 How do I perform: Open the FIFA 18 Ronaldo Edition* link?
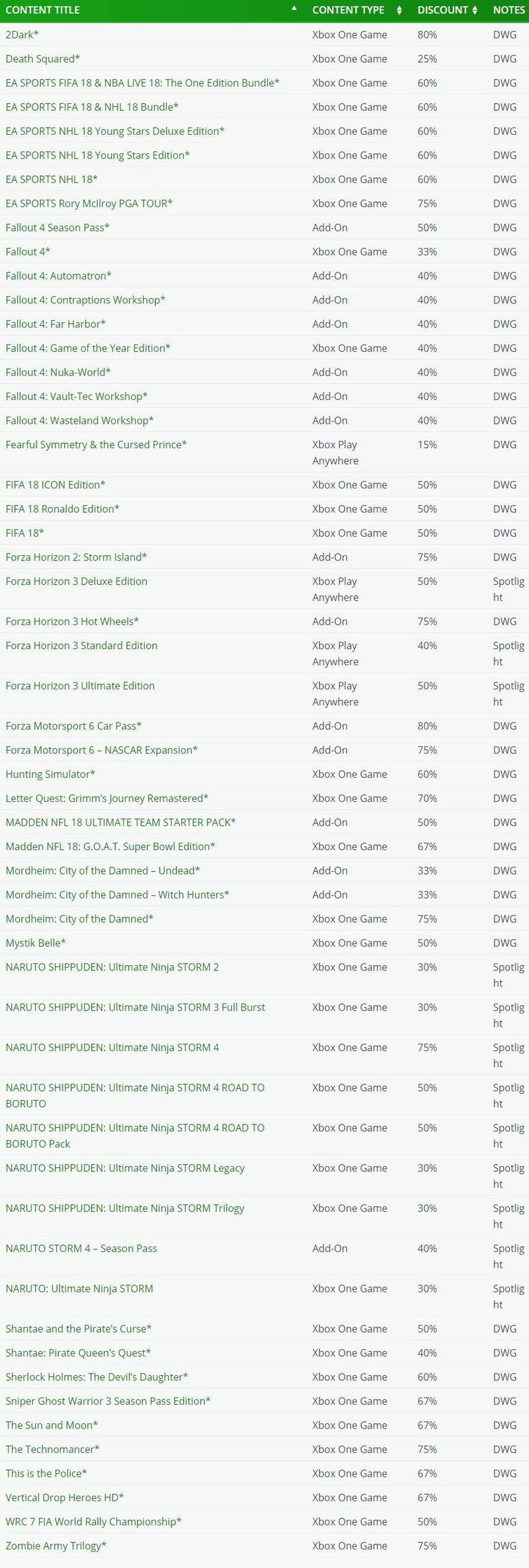pos(62,509)
